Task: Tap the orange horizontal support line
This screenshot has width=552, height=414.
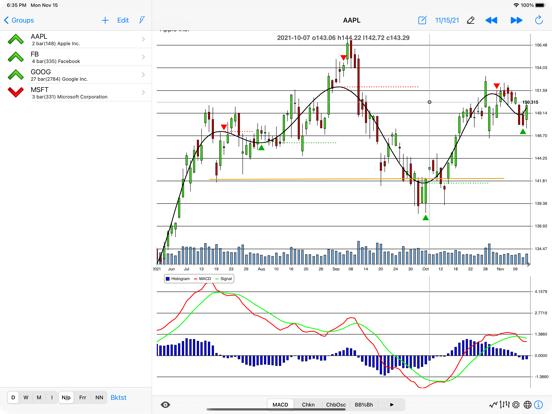Action: point(356,179)
